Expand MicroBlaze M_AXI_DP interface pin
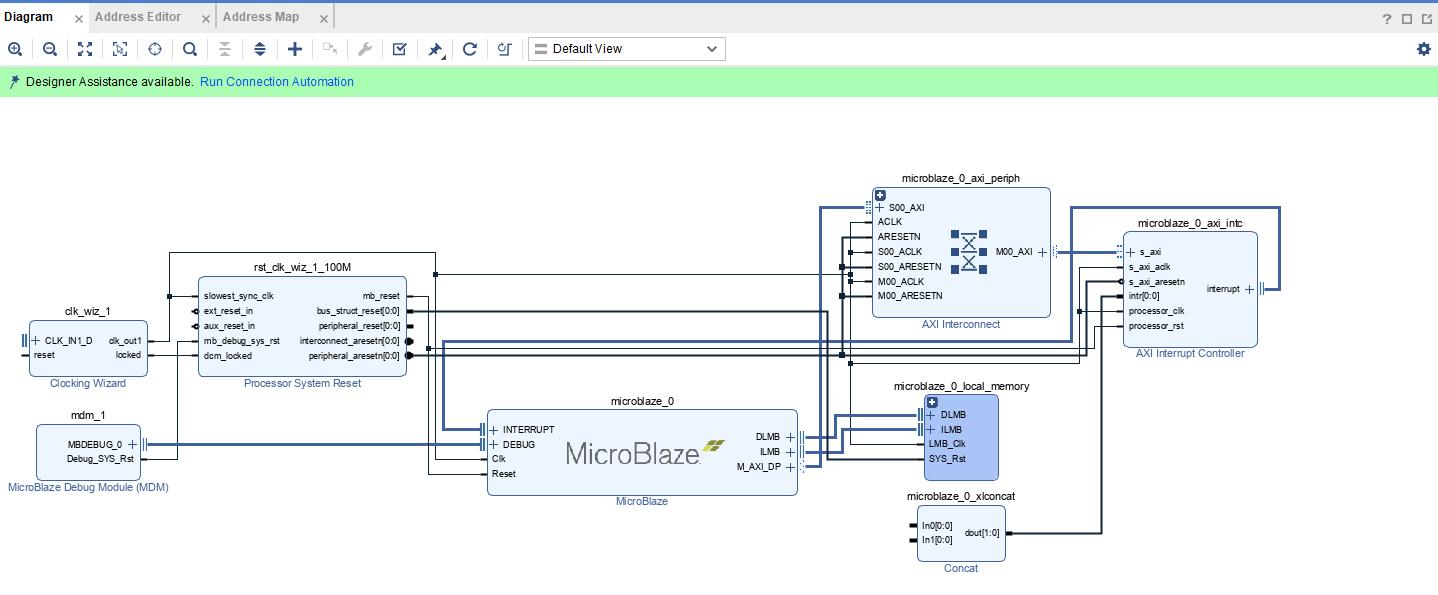 tap(790, 467)
